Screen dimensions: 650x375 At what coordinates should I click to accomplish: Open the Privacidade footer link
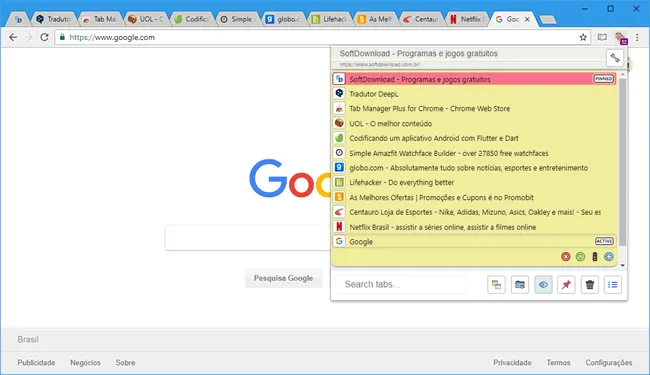[x=512, y=363]
